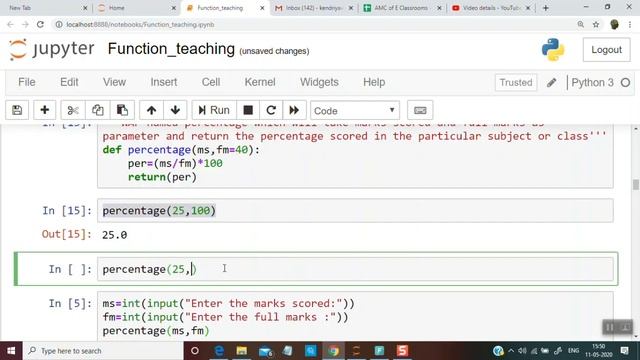Viewport: 640px width, 360px height.
Task: Reload the notebook page
Action: (x=40, y=24)
